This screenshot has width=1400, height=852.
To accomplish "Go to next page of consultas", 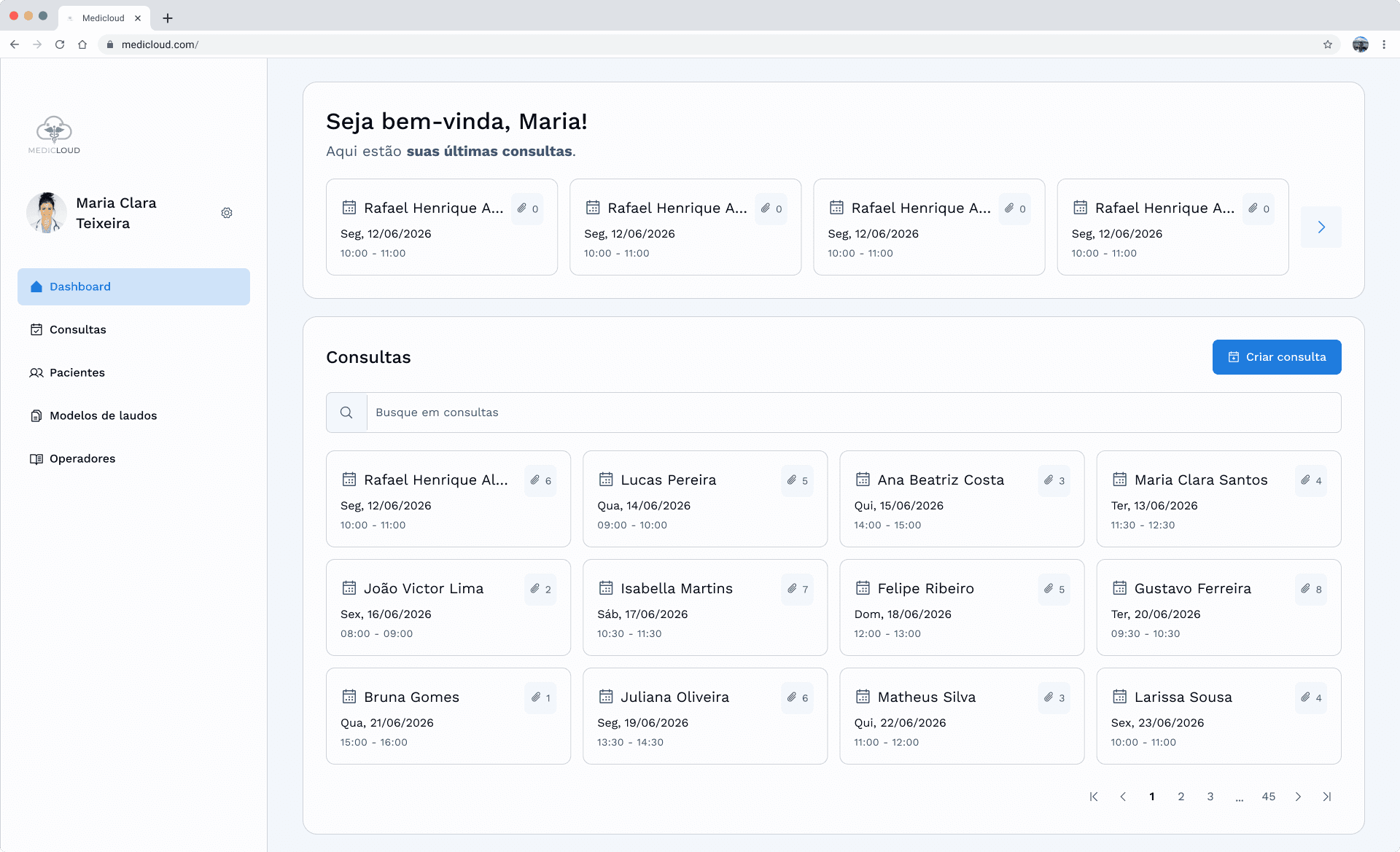I will (1298, 797).
